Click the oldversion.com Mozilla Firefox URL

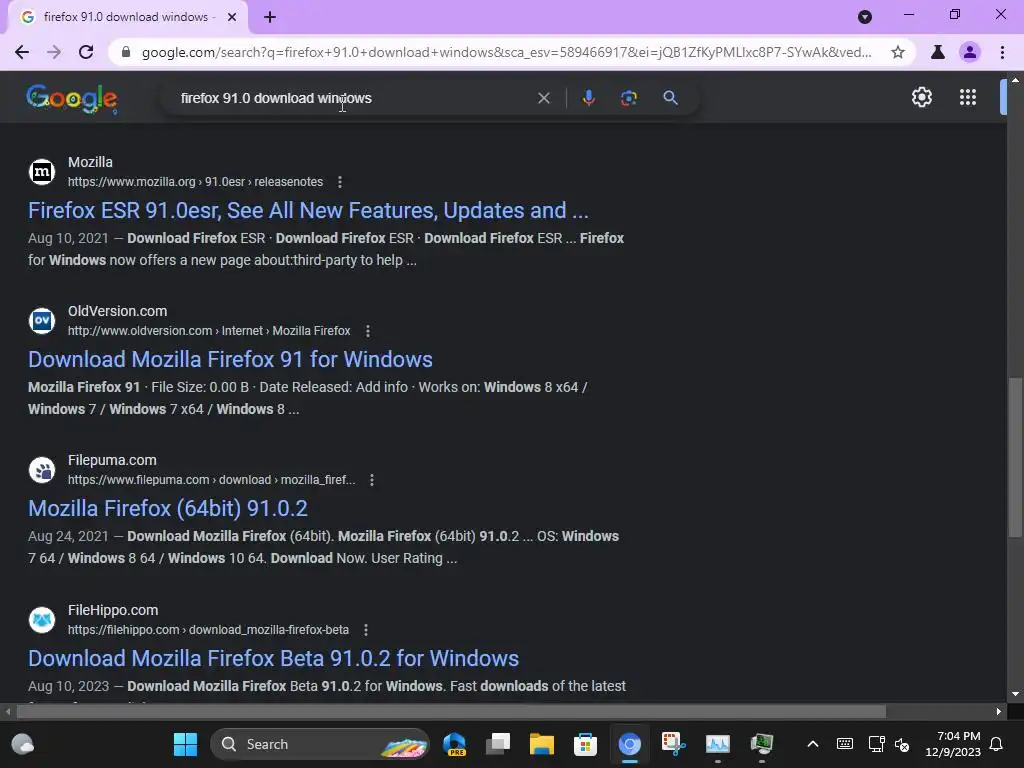click(x=209, y=331)
